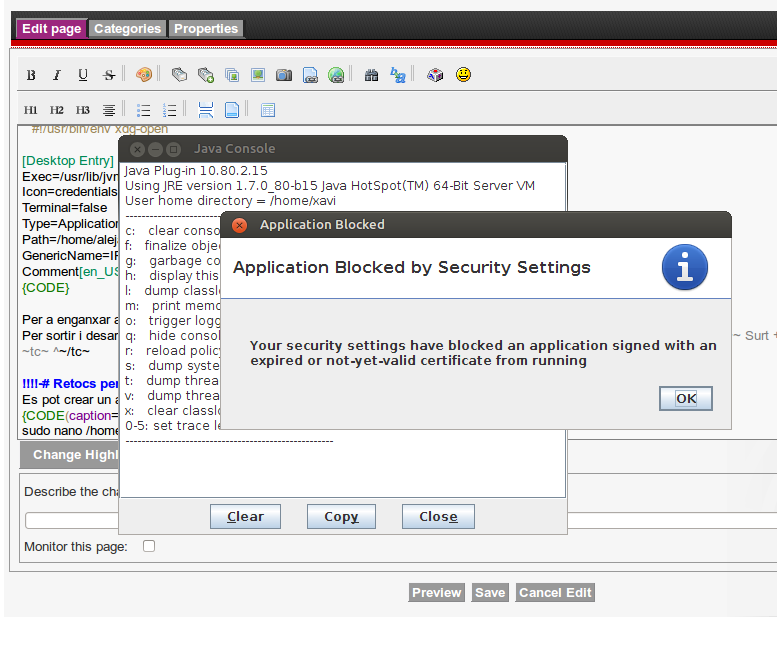Screen dimensions: 777x645
Task: Click the Cancel Edit button
Action: click(x=555, y=592)
